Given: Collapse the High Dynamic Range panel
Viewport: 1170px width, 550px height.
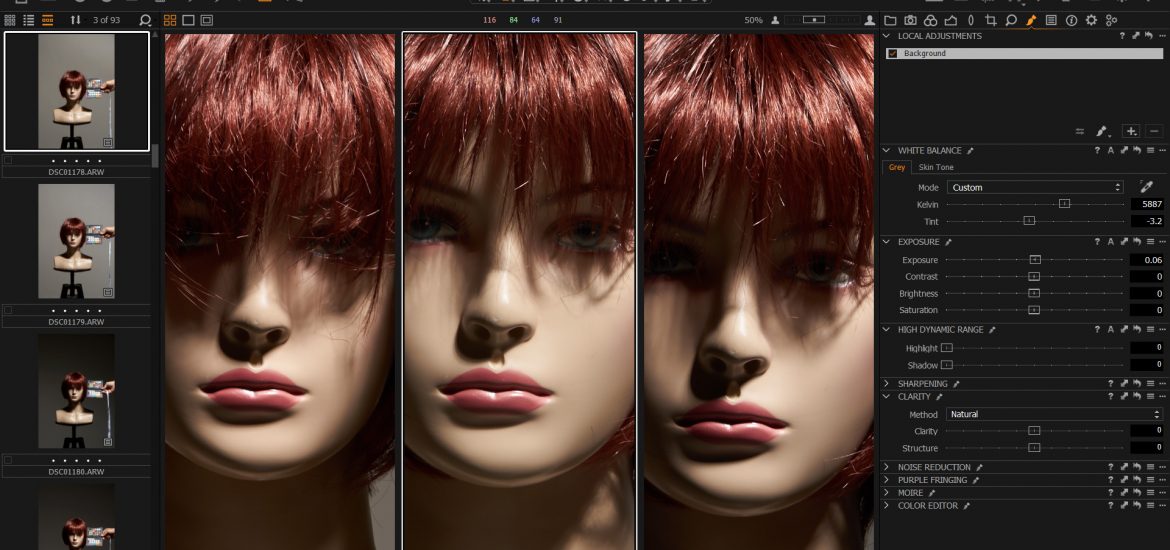Looking at the screenshot, I should 886,329.
